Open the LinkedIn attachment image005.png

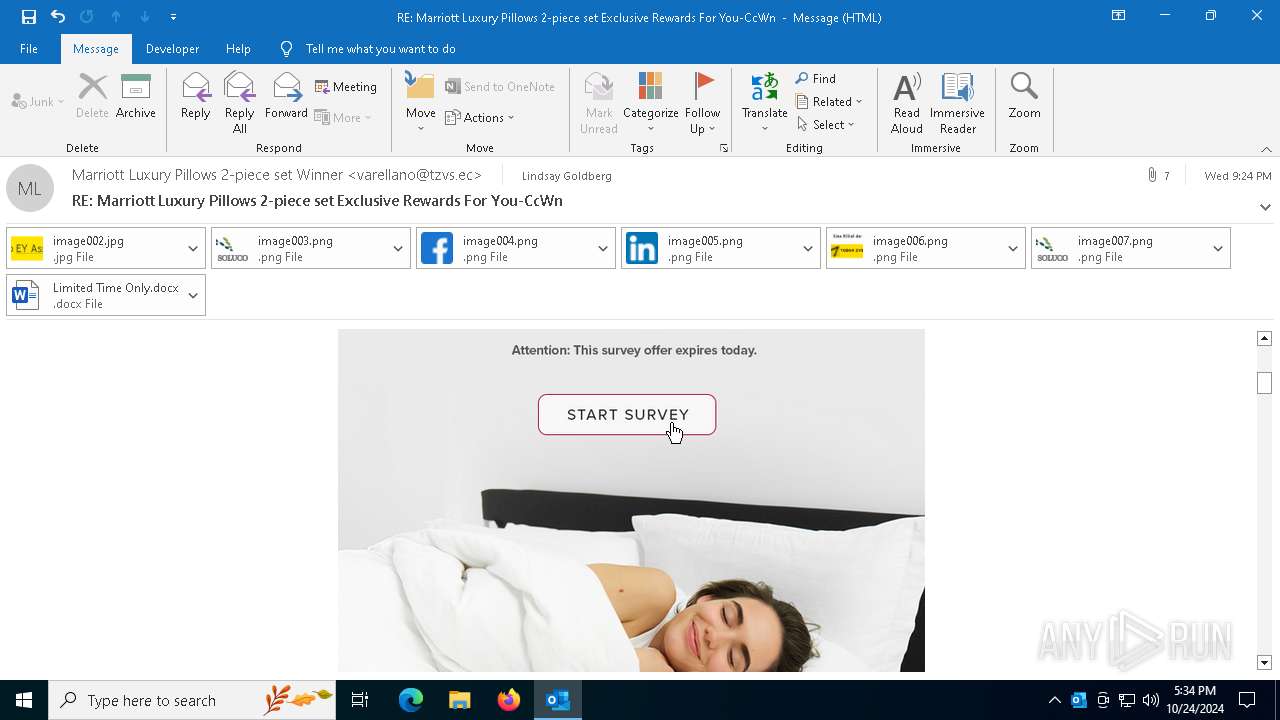[709, 248]
